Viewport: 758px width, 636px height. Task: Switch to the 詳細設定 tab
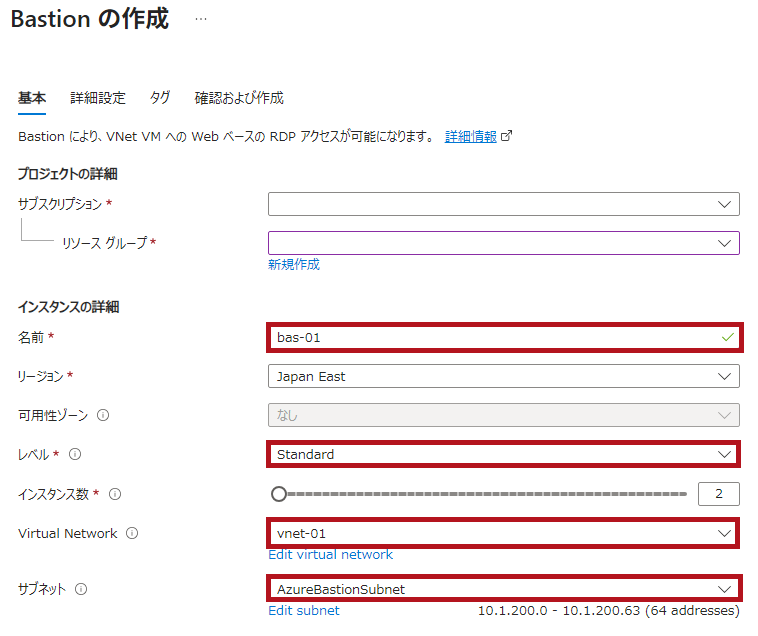tap(98, 98)
